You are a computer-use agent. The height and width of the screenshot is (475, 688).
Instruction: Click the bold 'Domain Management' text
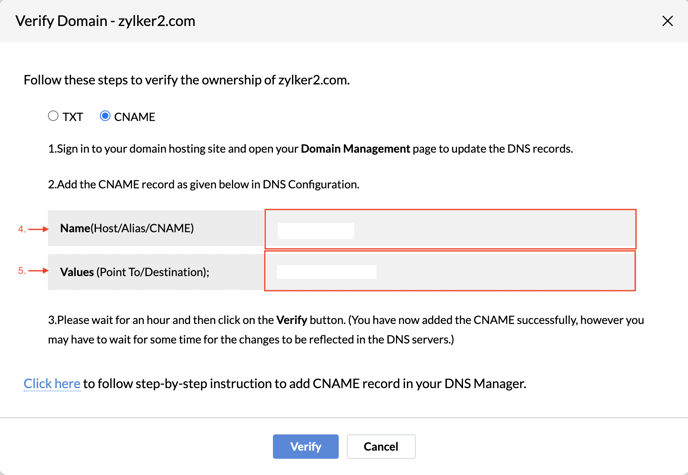(355, 149)
